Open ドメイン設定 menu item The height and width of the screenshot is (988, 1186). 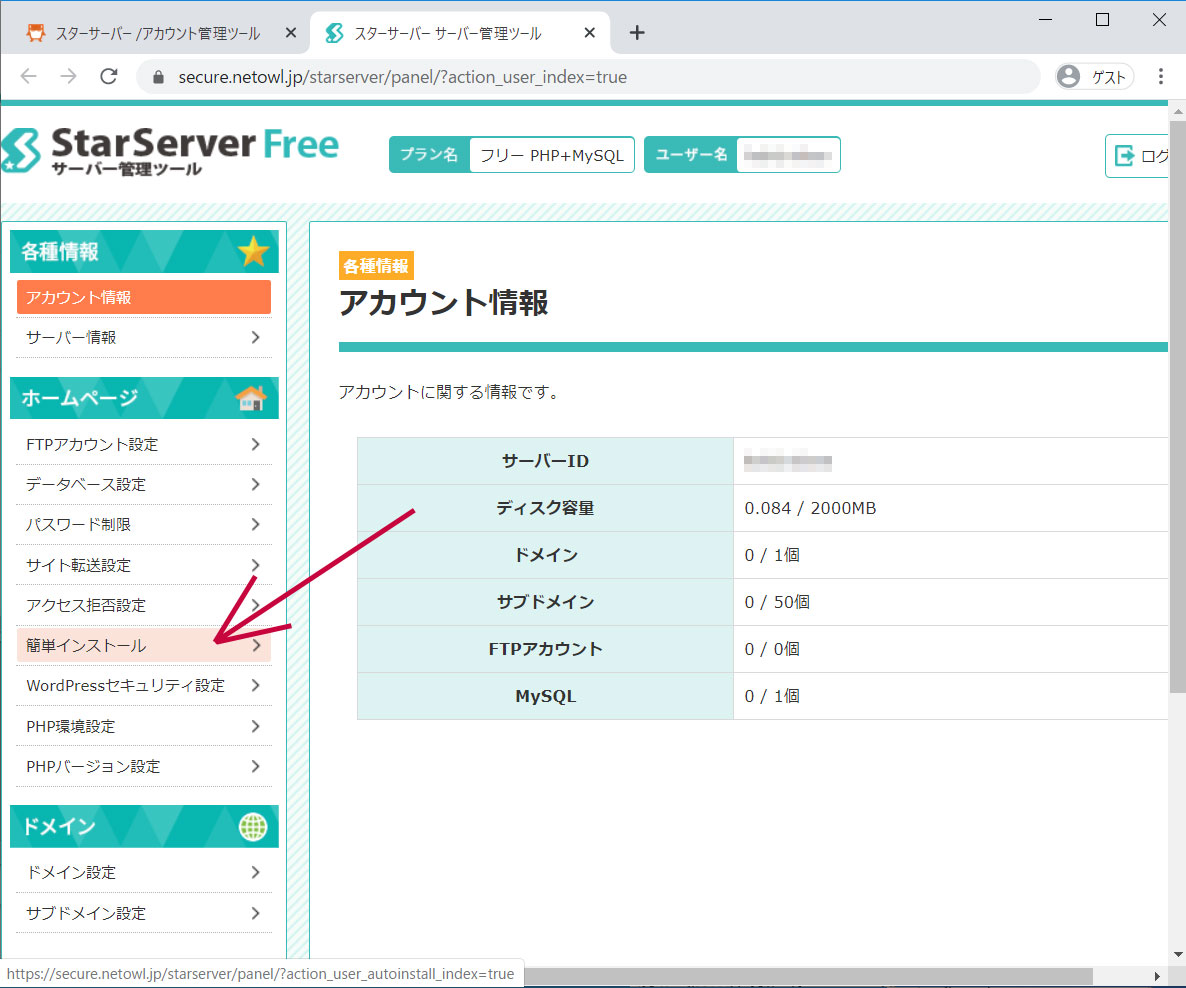coord(144,872)
